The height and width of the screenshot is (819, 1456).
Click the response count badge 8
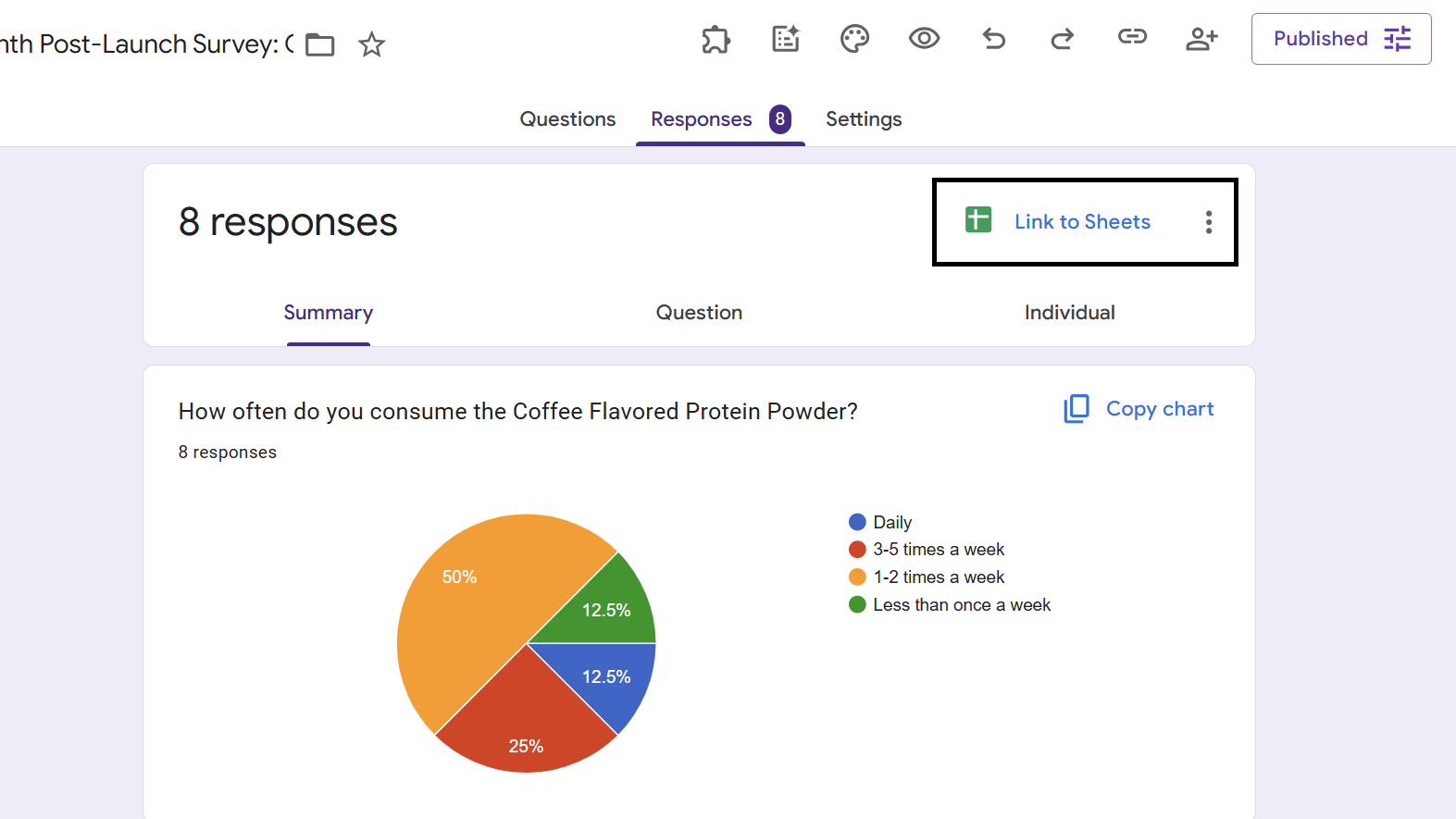tap(780, 119)
